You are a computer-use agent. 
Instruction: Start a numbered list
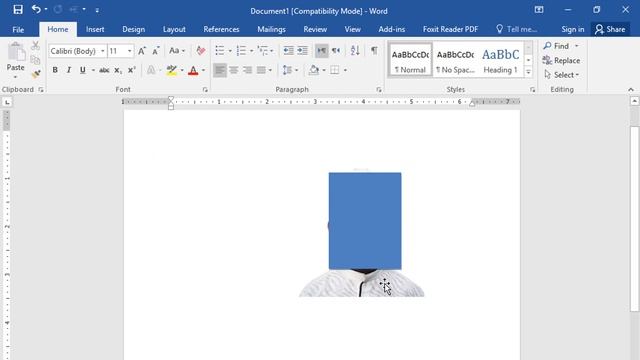[241, 51]
